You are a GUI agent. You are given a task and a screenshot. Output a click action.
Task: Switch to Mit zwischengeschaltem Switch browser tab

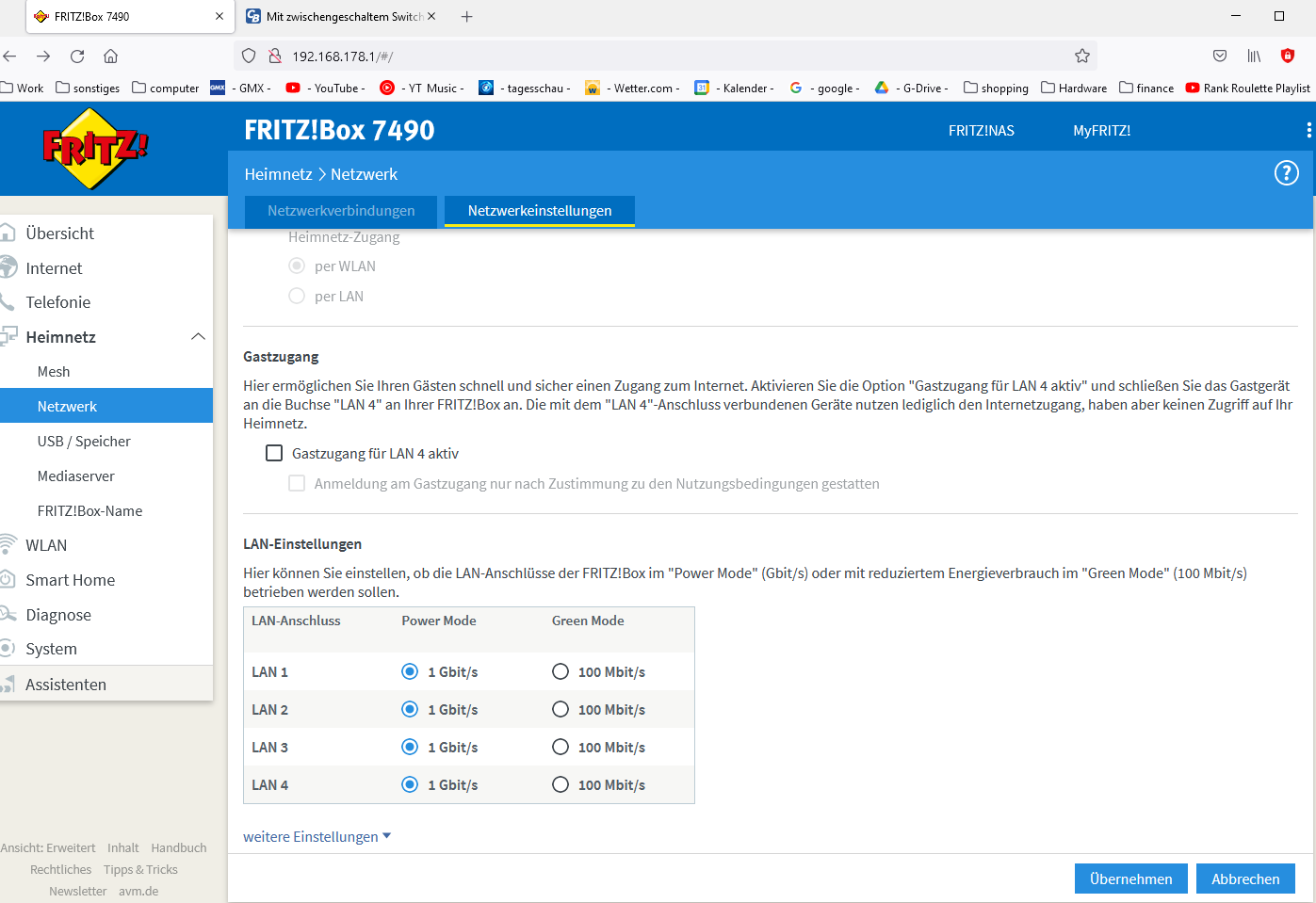340,16
